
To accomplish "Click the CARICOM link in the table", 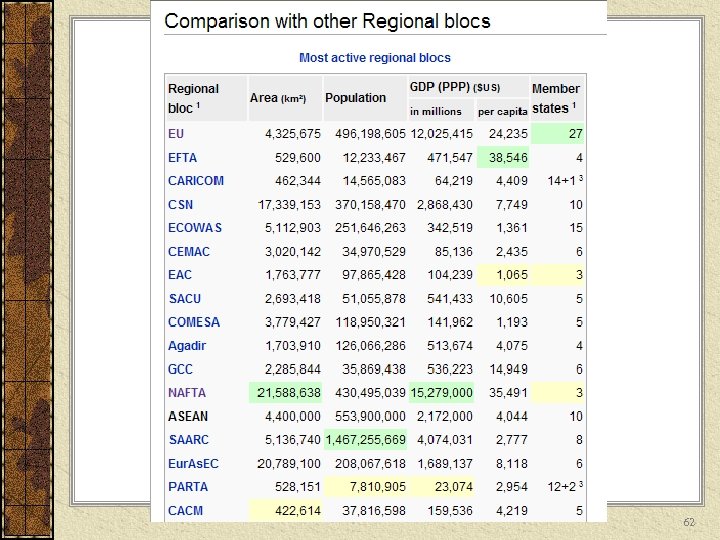I will tap(195, 181).
